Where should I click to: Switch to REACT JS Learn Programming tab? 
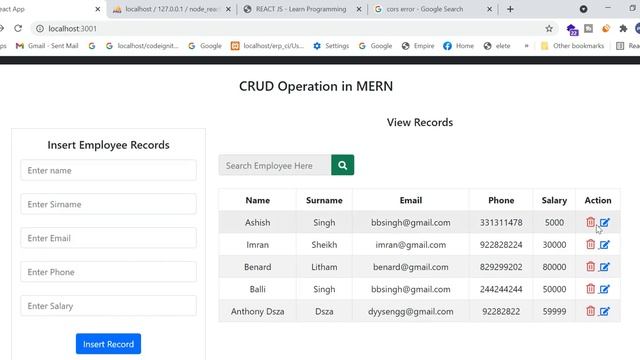coord(301,9)
